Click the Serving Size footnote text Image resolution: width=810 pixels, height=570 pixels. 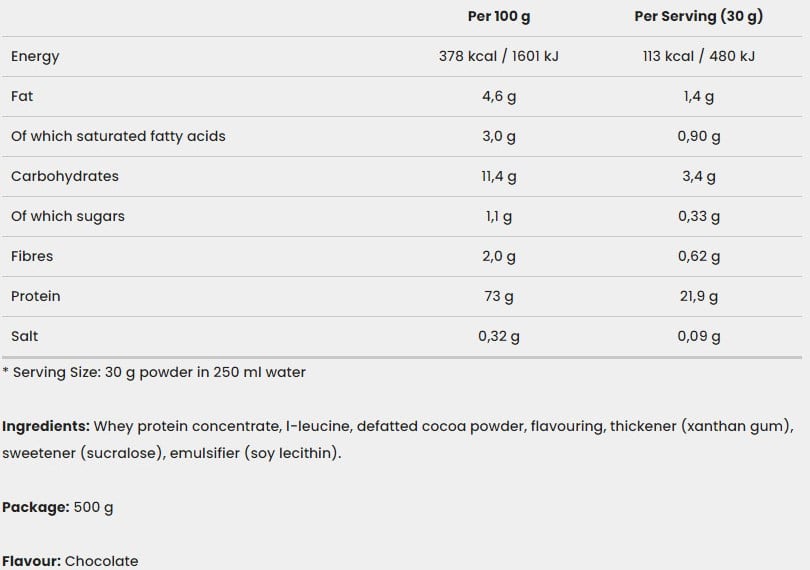(154, 373)
